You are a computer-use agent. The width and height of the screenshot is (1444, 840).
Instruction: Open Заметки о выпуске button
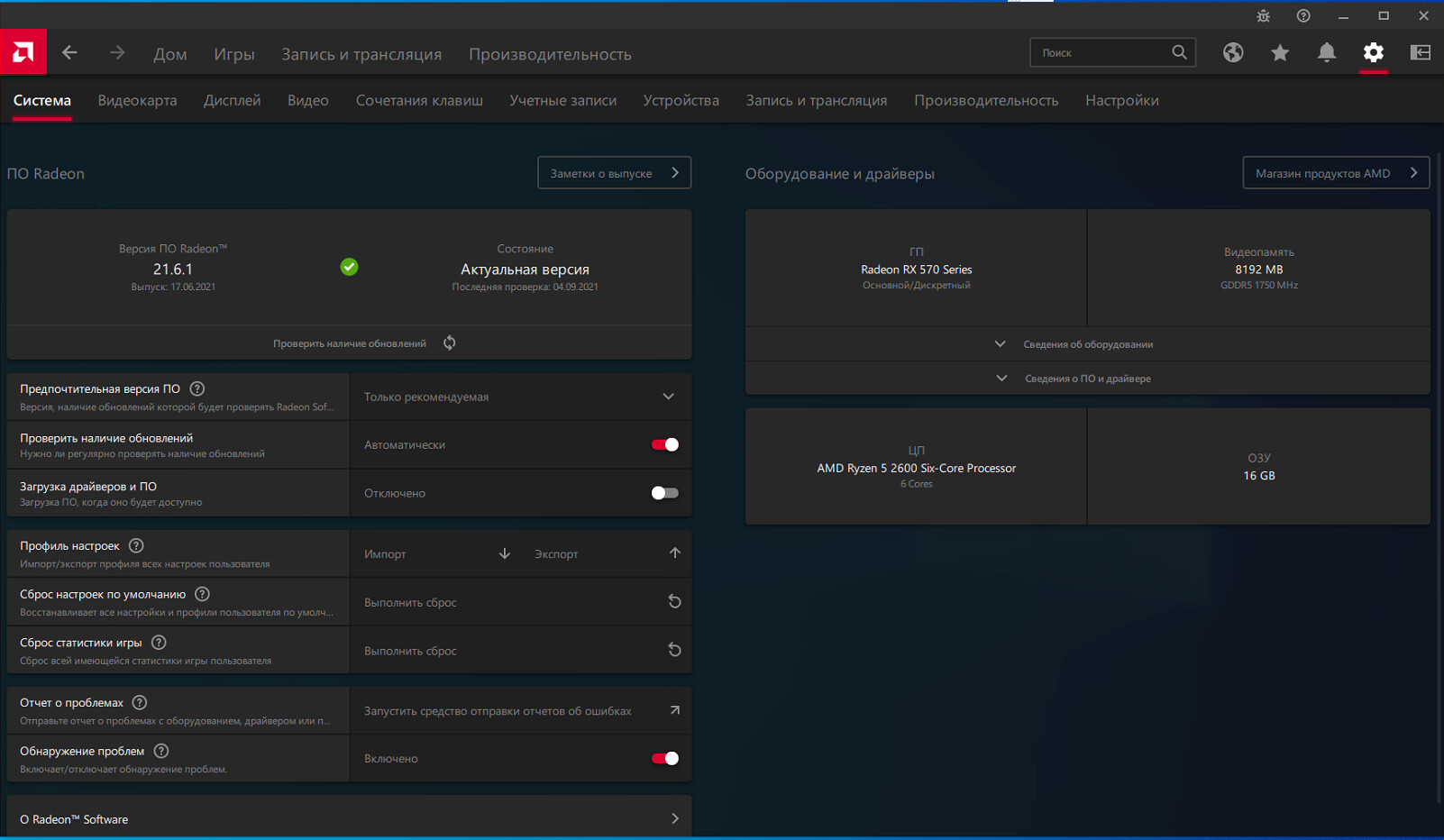pos(615,173)
